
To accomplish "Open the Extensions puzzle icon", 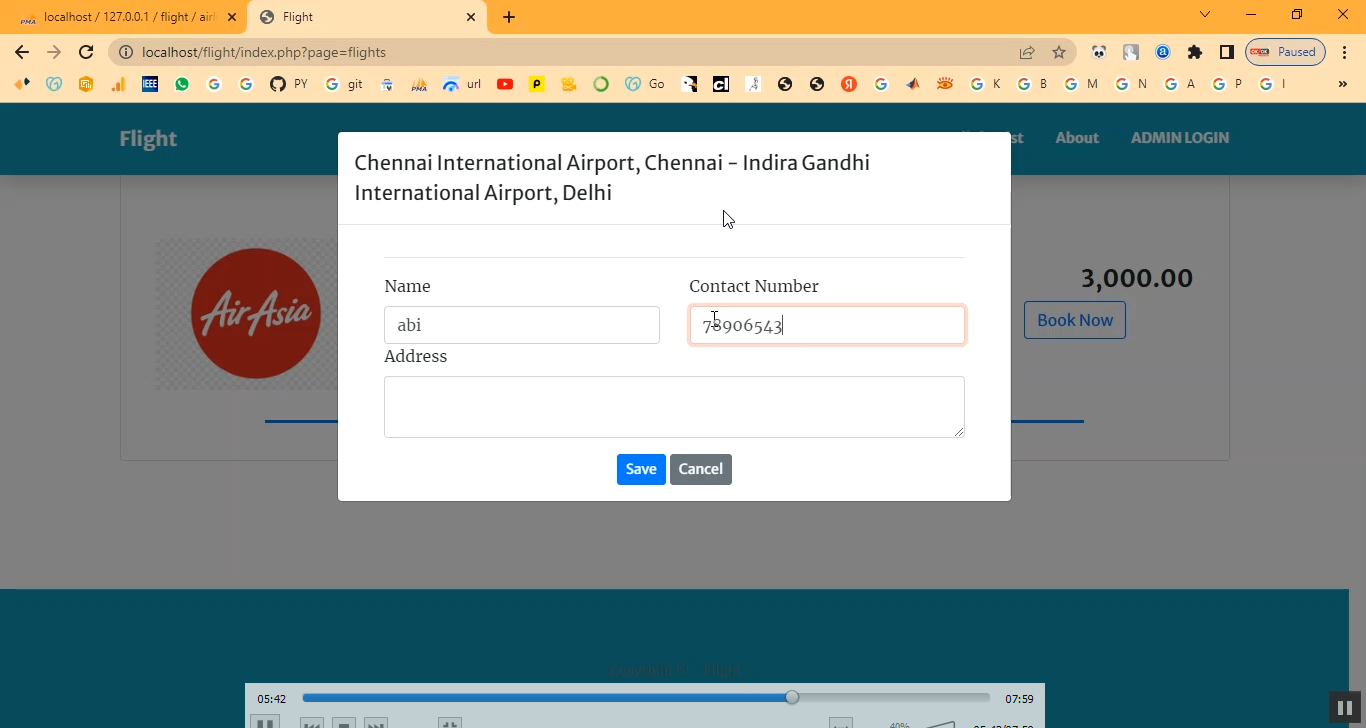I will 1195,52.
